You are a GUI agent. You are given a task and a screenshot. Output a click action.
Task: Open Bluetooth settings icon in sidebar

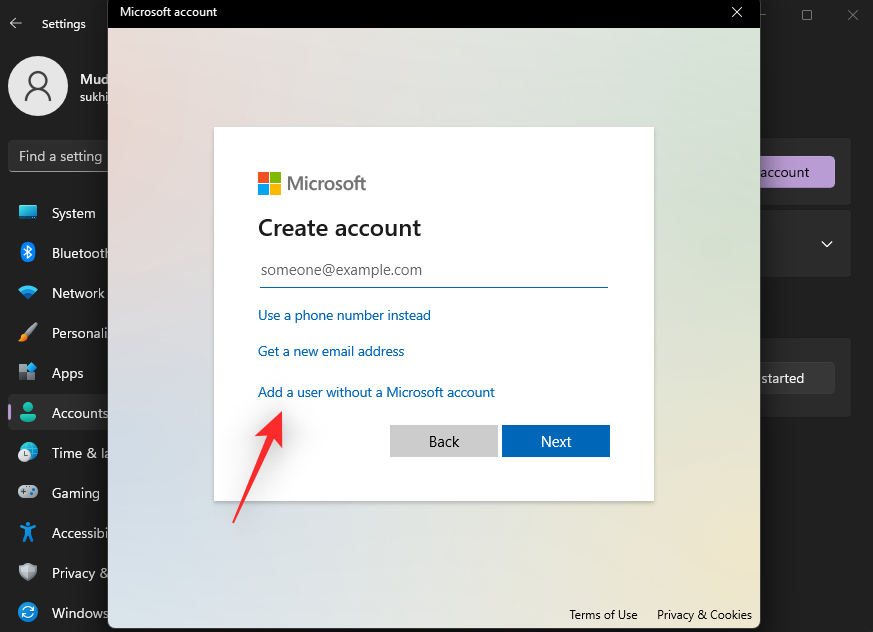coord(28,252)
